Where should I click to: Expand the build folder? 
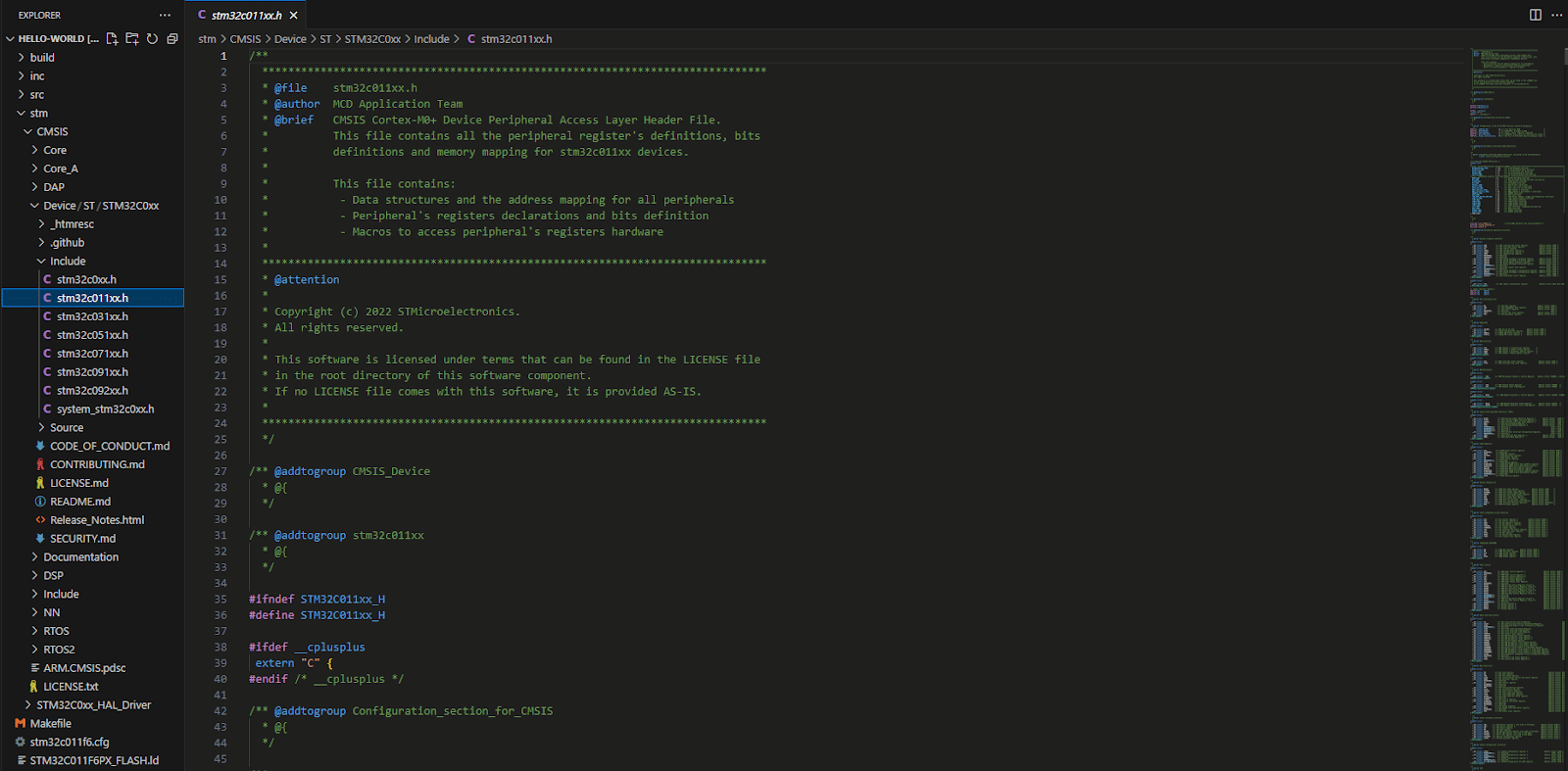[x=42, y=58]
